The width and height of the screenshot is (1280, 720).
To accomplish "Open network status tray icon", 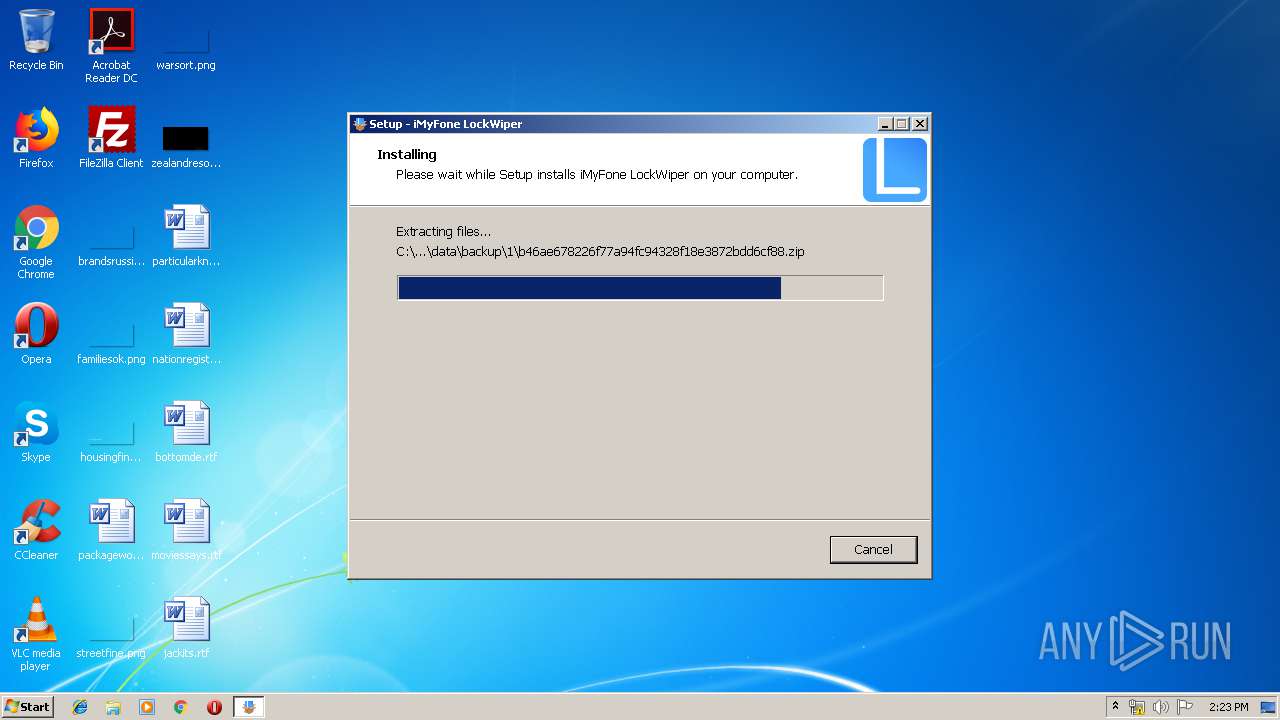I will click(1137, 707).
